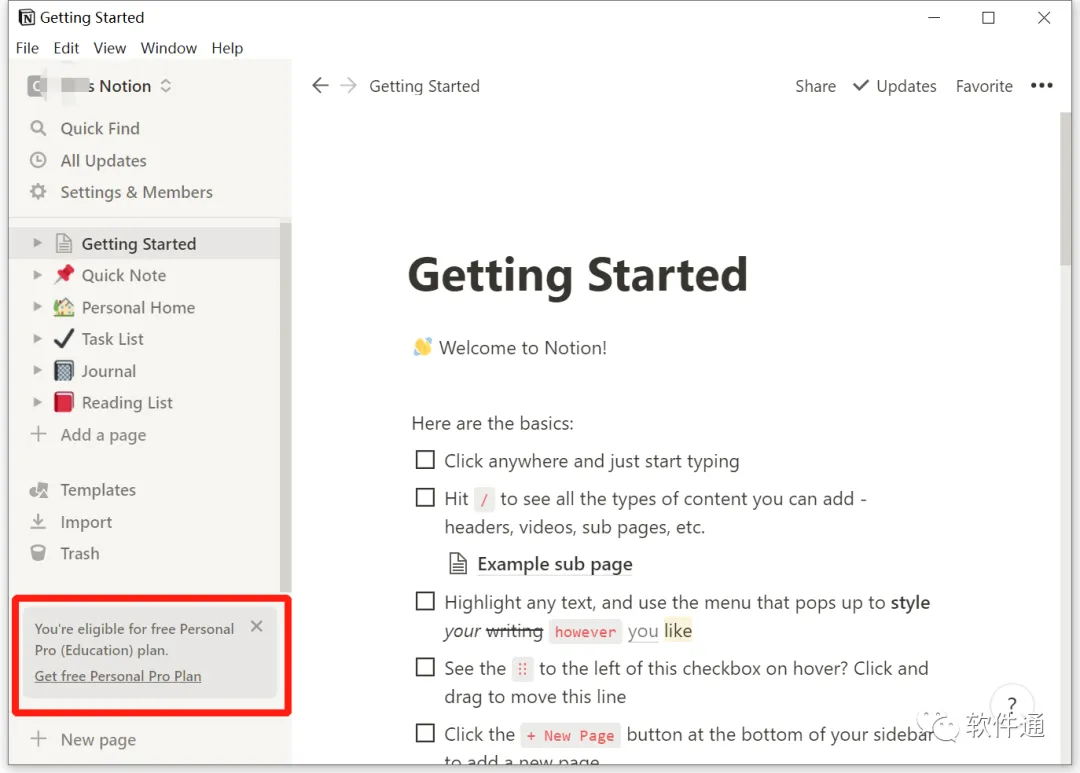
Task: Click the Journal notebook icon
Action: [64, 371]
